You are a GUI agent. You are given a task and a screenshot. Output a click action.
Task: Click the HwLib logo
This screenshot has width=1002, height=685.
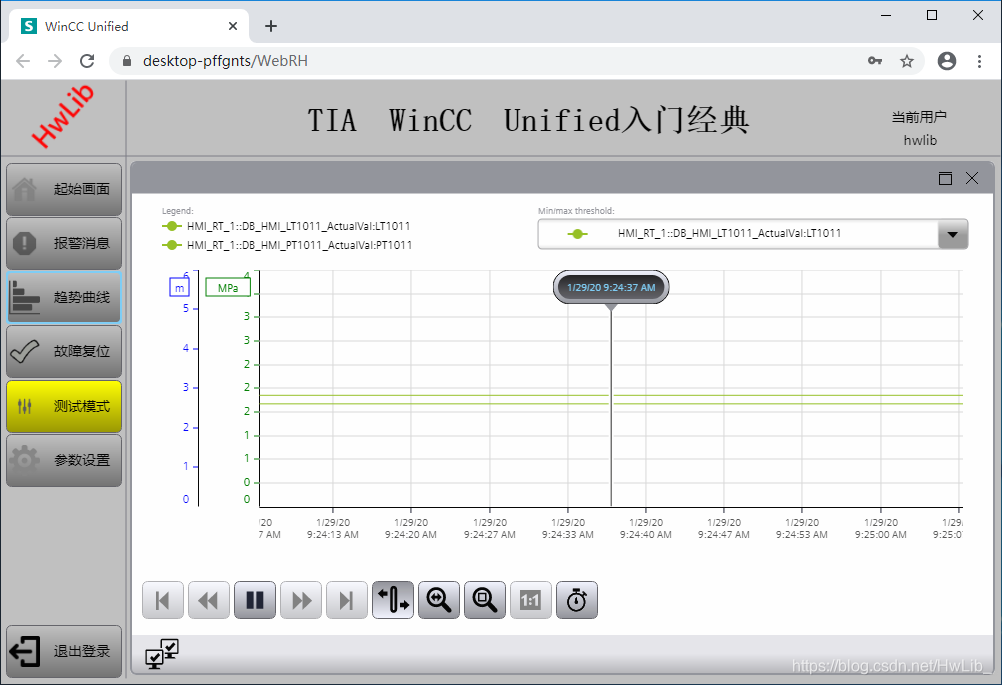pos(63,117)
